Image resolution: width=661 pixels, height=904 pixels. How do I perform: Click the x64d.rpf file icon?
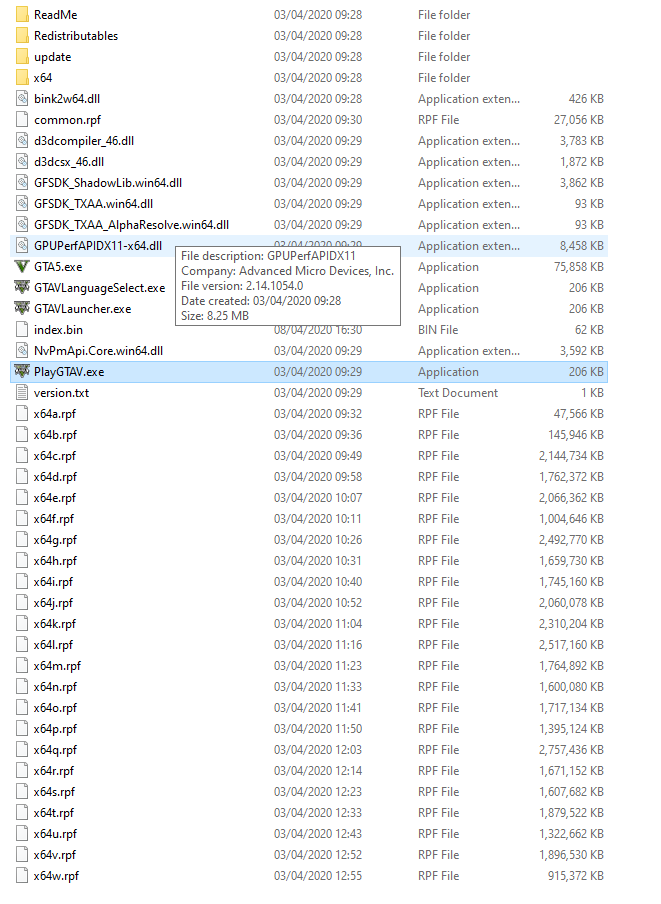[x=22, y=477]
